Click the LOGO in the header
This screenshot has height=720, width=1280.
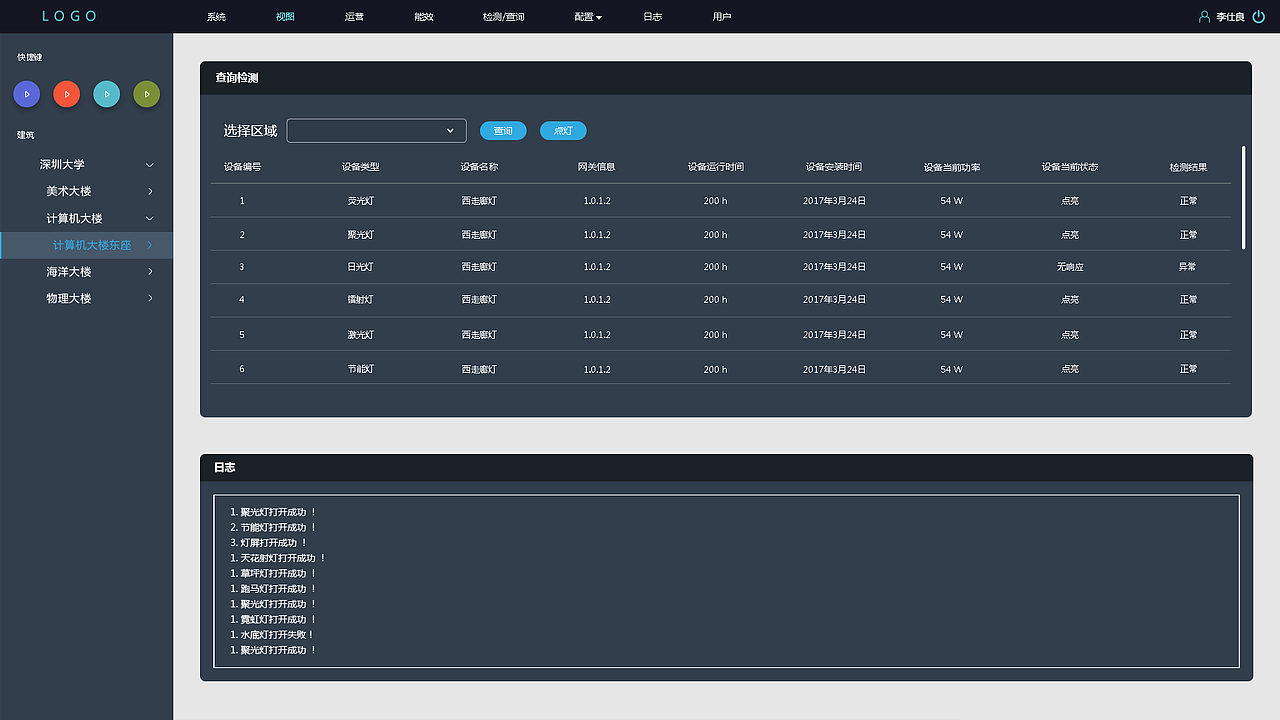[x=70, y=16]
